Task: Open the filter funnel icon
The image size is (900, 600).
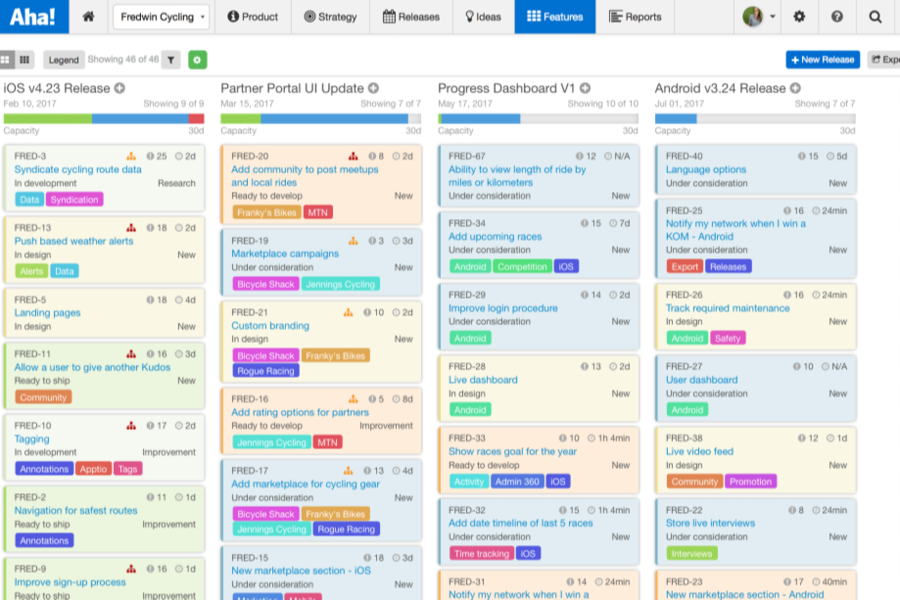Action: tap(171, 60)
